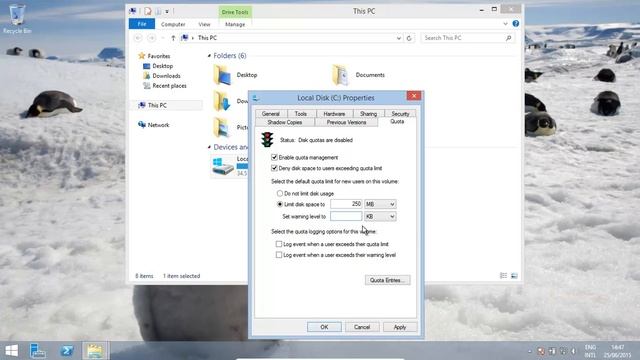This screenshot has width=640, height=360.
Task: Click This PC in the address bar
Action: point(207,38)
